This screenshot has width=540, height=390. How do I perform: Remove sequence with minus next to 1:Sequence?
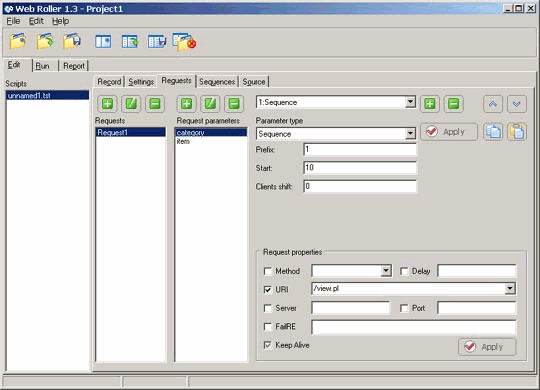453,104
